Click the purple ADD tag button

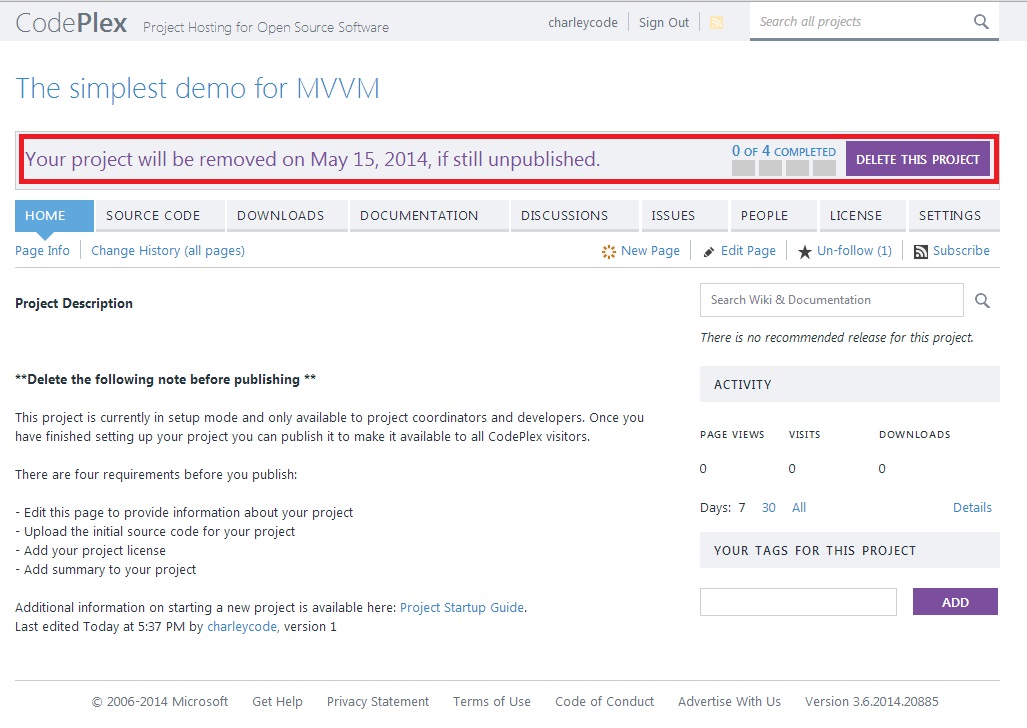[x=955, y=602]
